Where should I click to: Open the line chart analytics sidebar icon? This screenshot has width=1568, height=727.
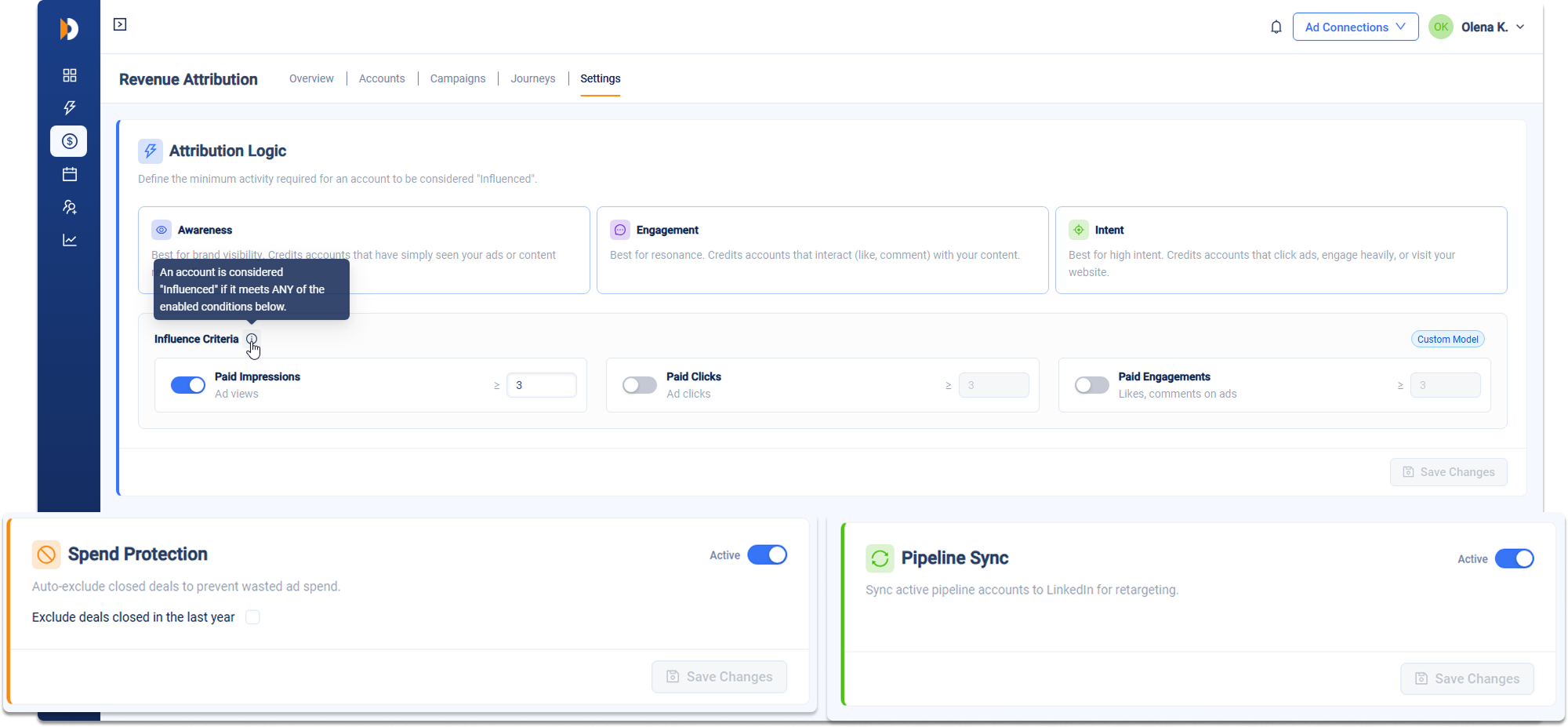[70, 240]
